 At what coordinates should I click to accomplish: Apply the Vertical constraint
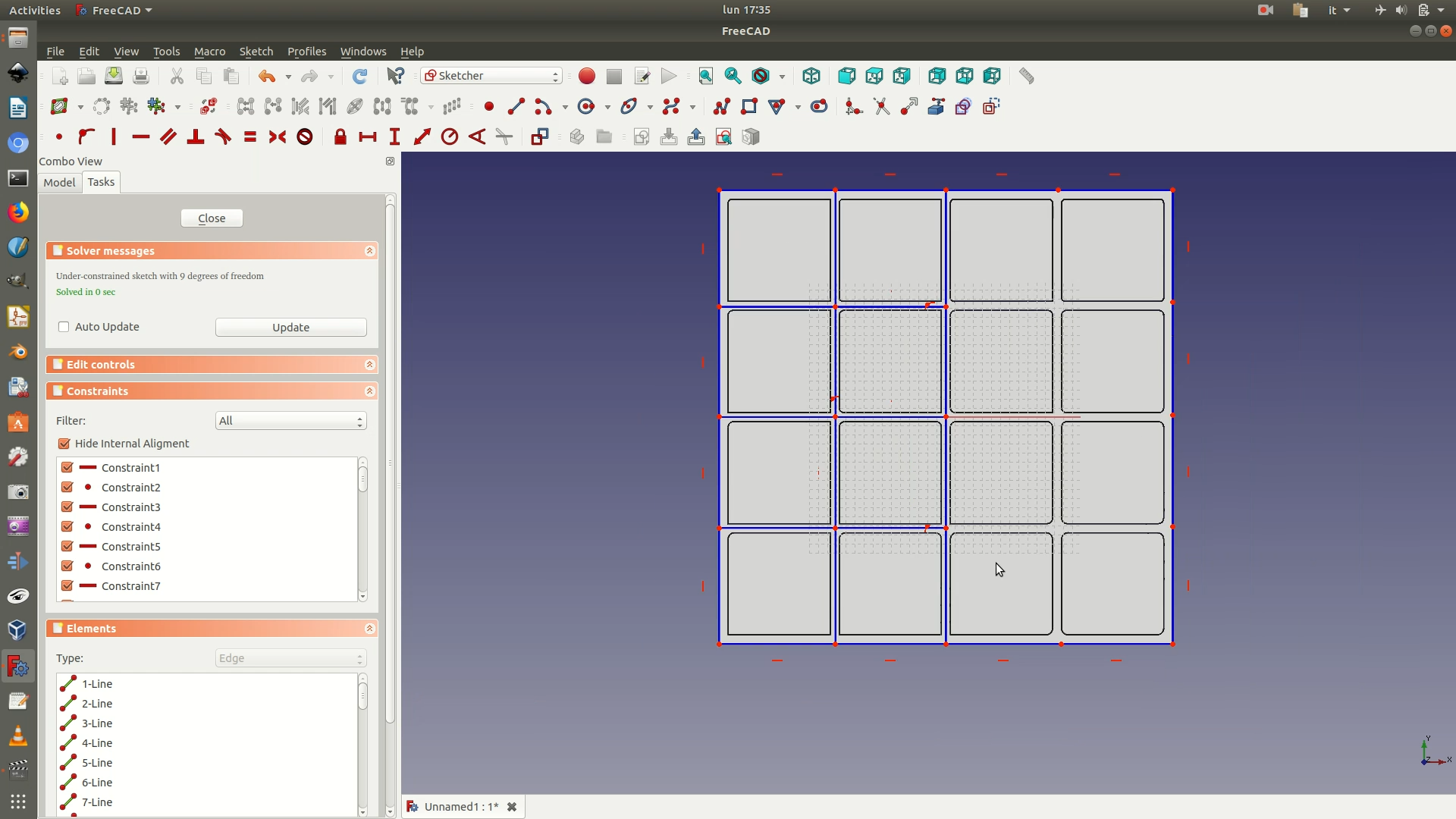click(x=114, y=137)
